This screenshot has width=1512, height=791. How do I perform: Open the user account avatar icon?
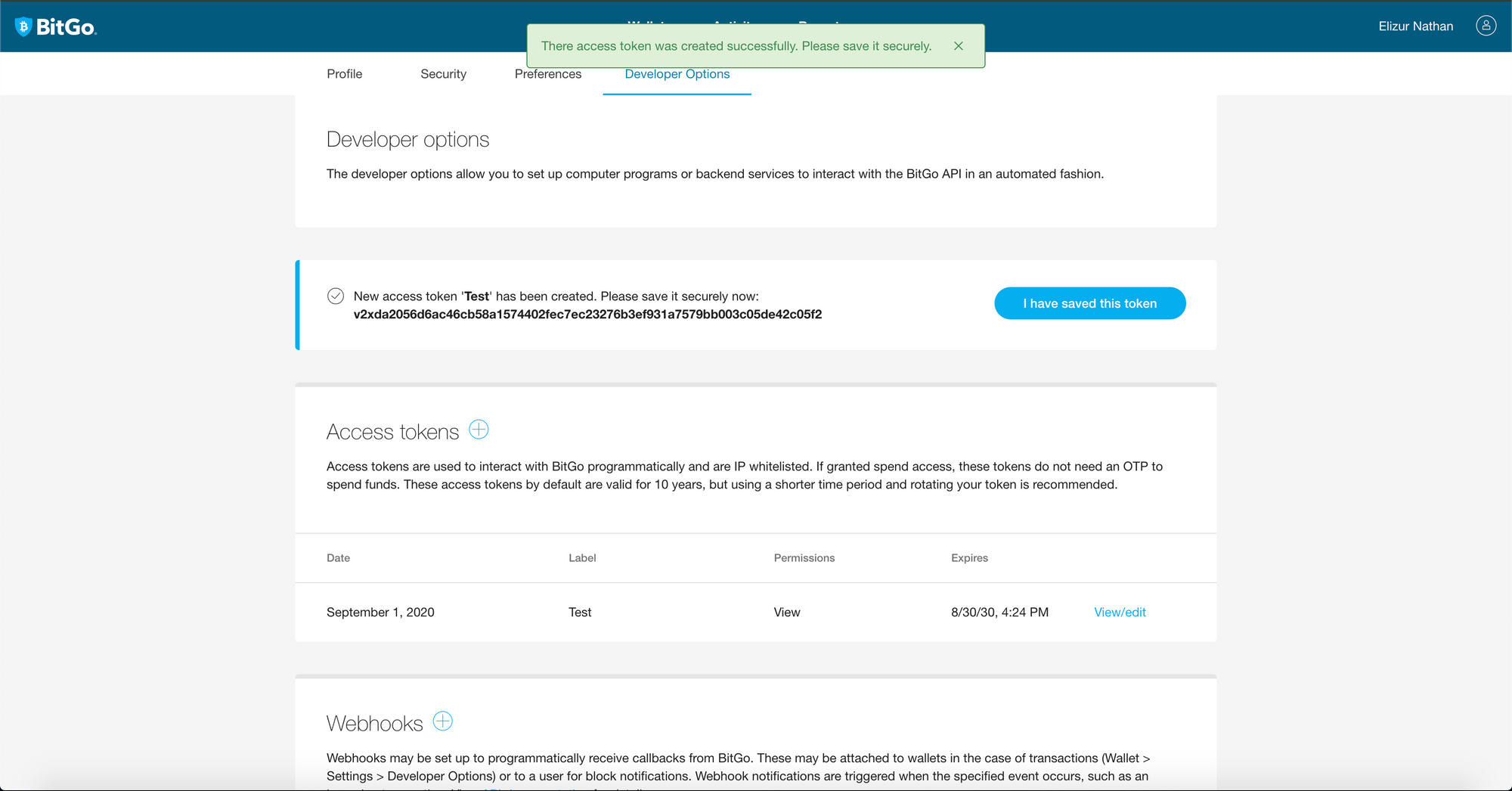[1486, 26]
